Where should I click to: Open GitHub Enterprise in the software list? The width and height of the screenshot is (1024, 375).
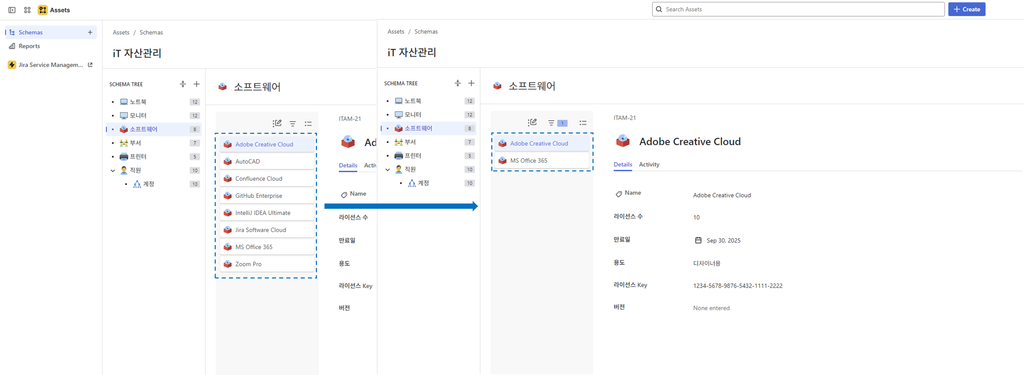pos(266,195)
